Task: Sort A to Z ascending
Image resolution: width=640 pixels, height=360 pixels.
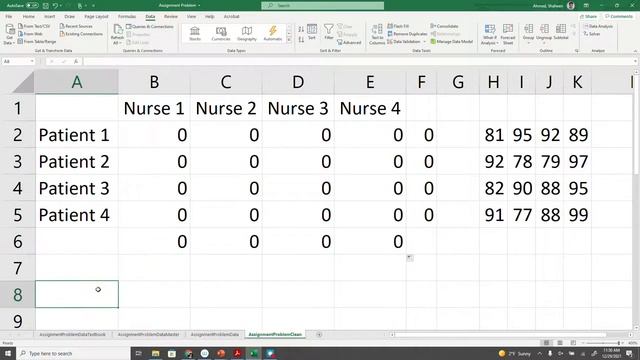Action: (x=301, y=29)
